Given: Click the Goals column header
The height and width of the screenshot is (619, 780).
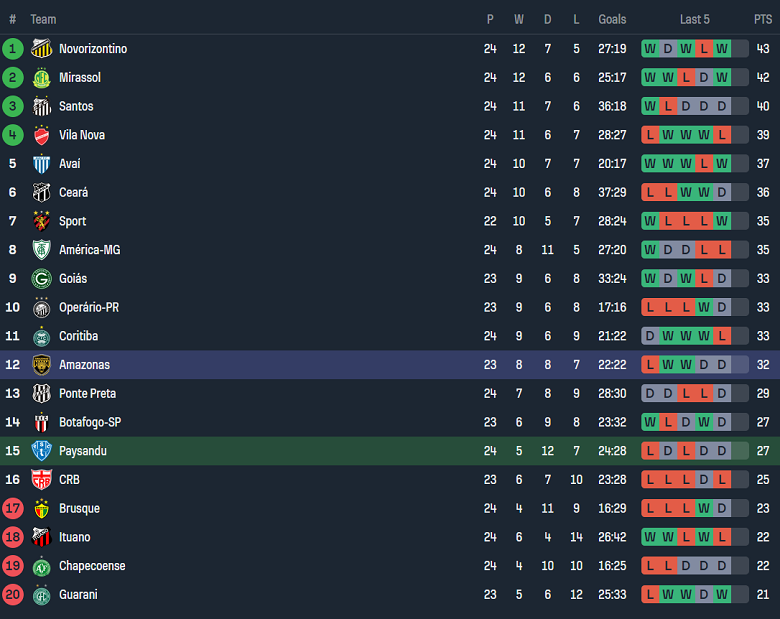Looking at the screenshot, I should point(612,19).
